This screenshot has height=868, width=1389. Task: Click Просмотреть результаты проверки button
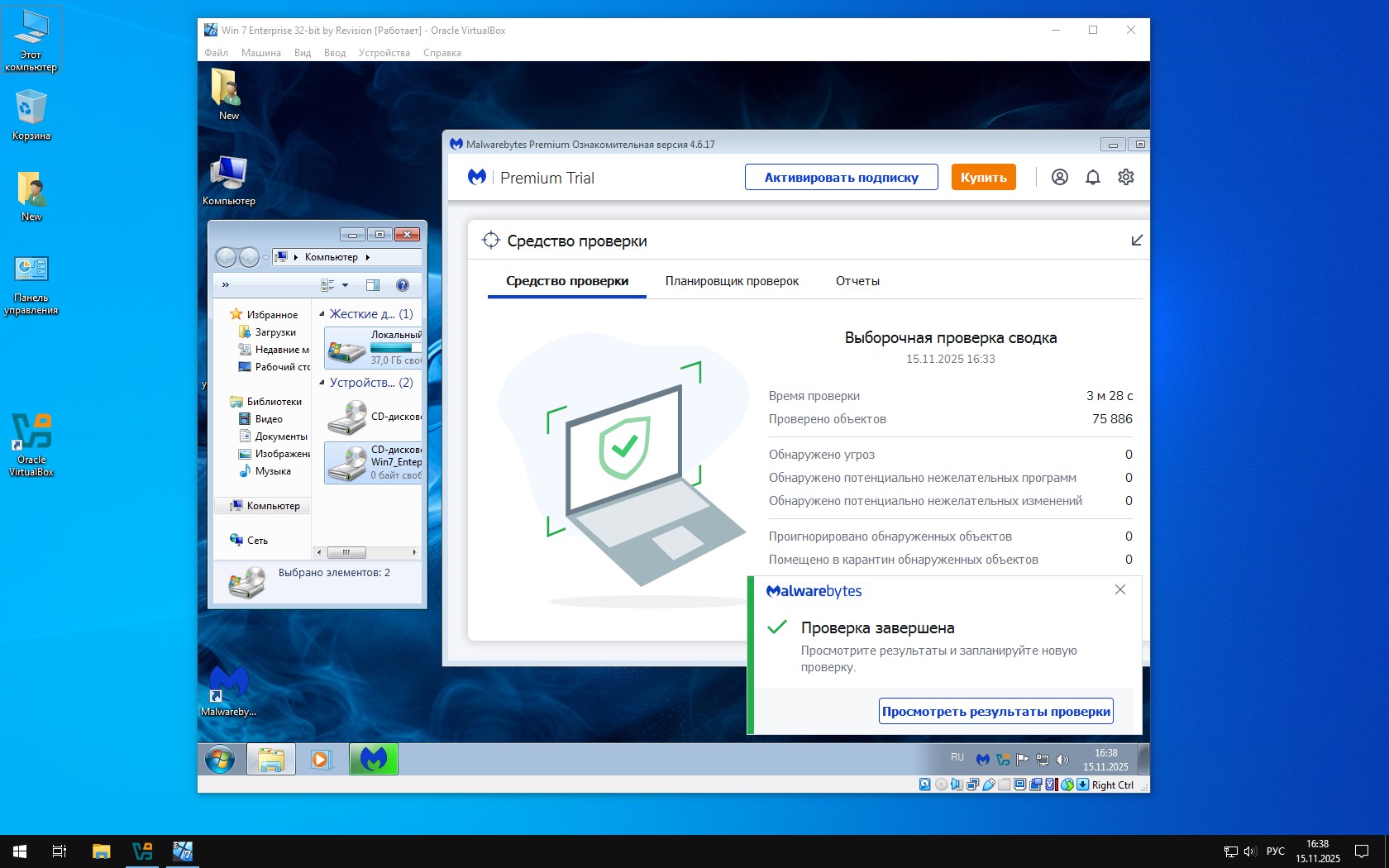click(995, 711)
